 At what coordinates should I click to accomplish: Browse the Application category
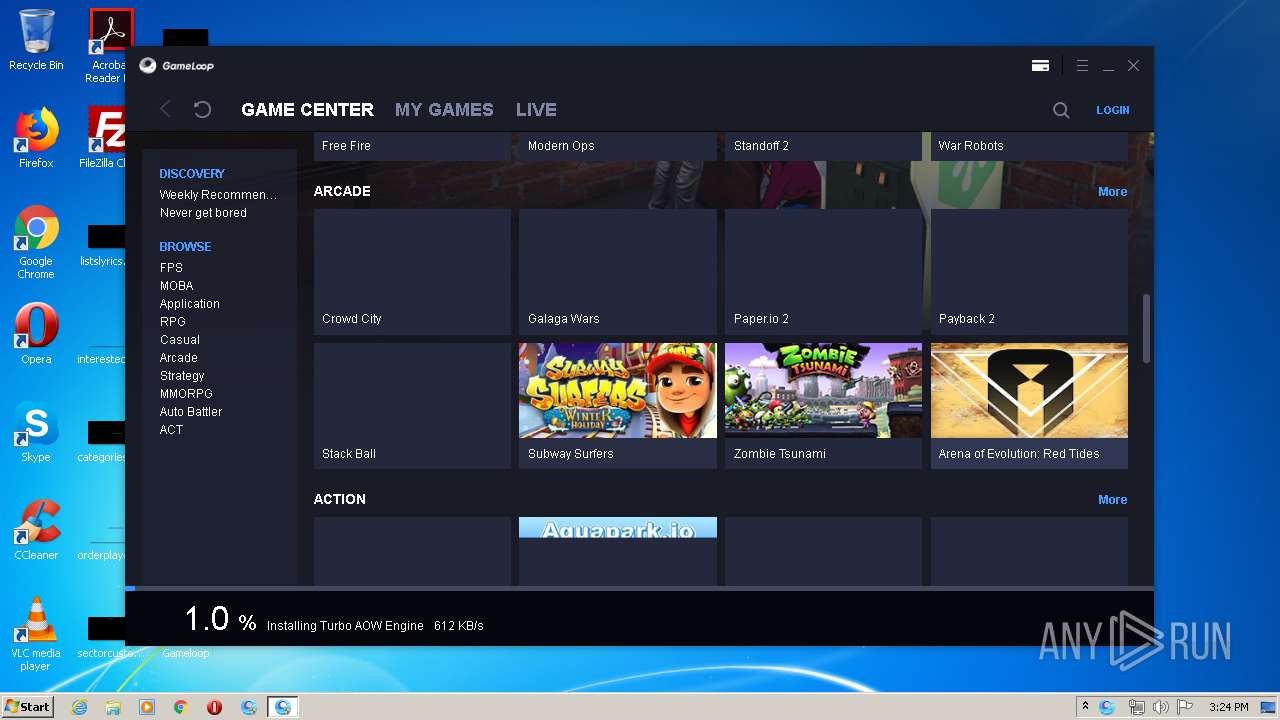(x=189, y=304)
